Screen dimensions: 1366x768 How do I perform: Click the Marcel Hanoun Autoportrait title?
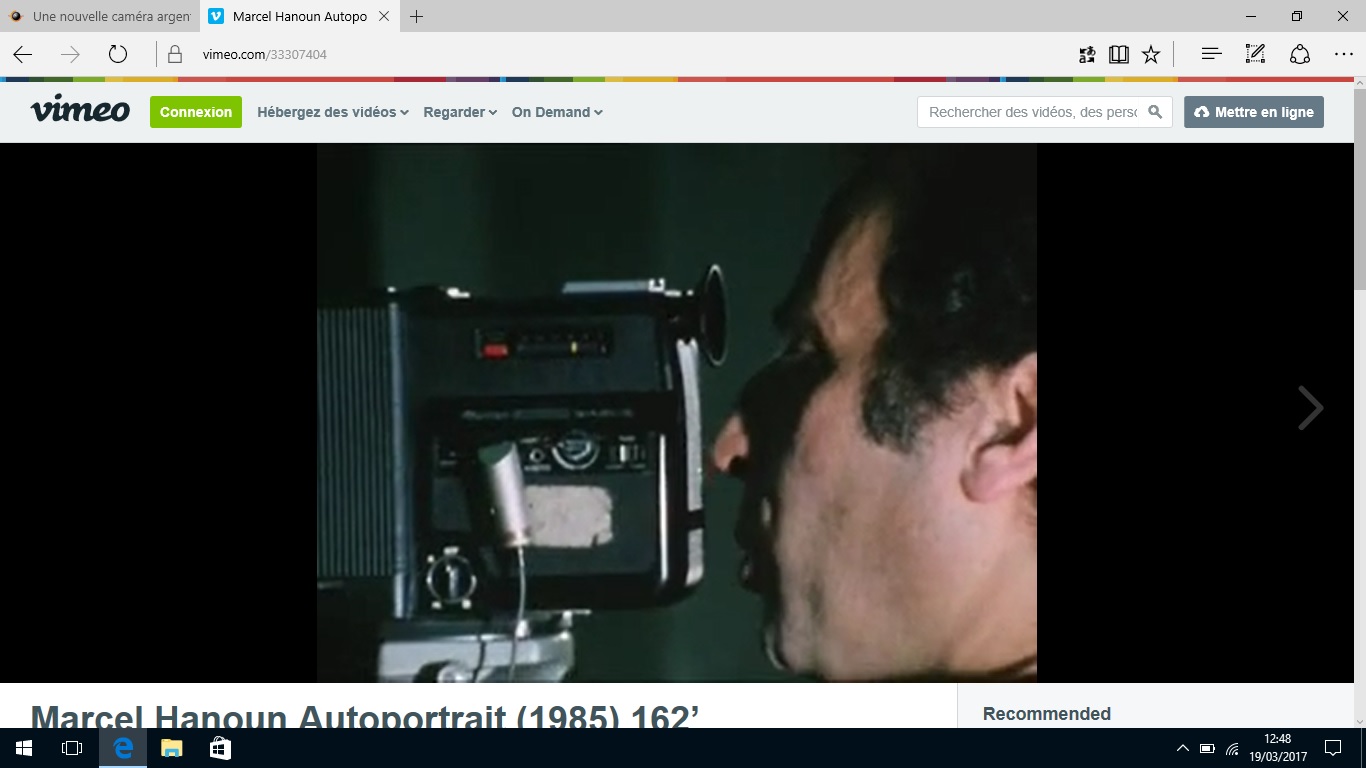(x=365, y=715)
